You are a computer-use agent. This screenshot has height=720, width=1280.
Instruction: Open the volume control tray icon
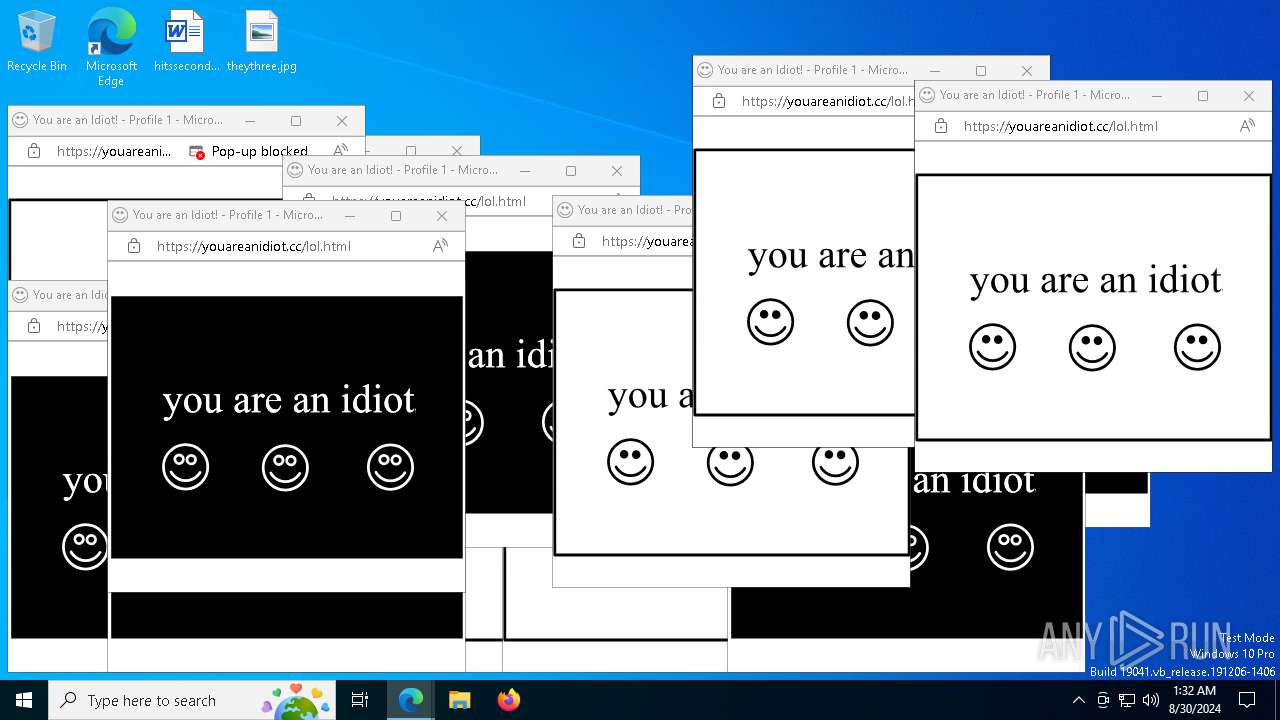[x=1151, y=700]
